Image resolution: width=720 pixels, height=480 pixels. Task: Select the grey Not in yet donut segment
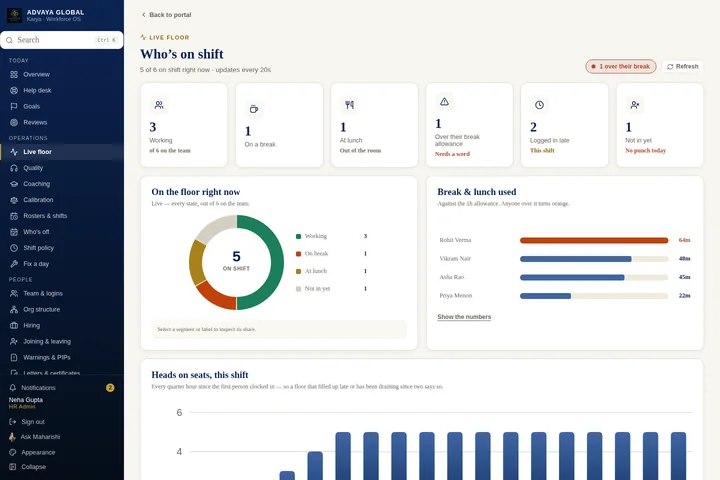point(215,228)
